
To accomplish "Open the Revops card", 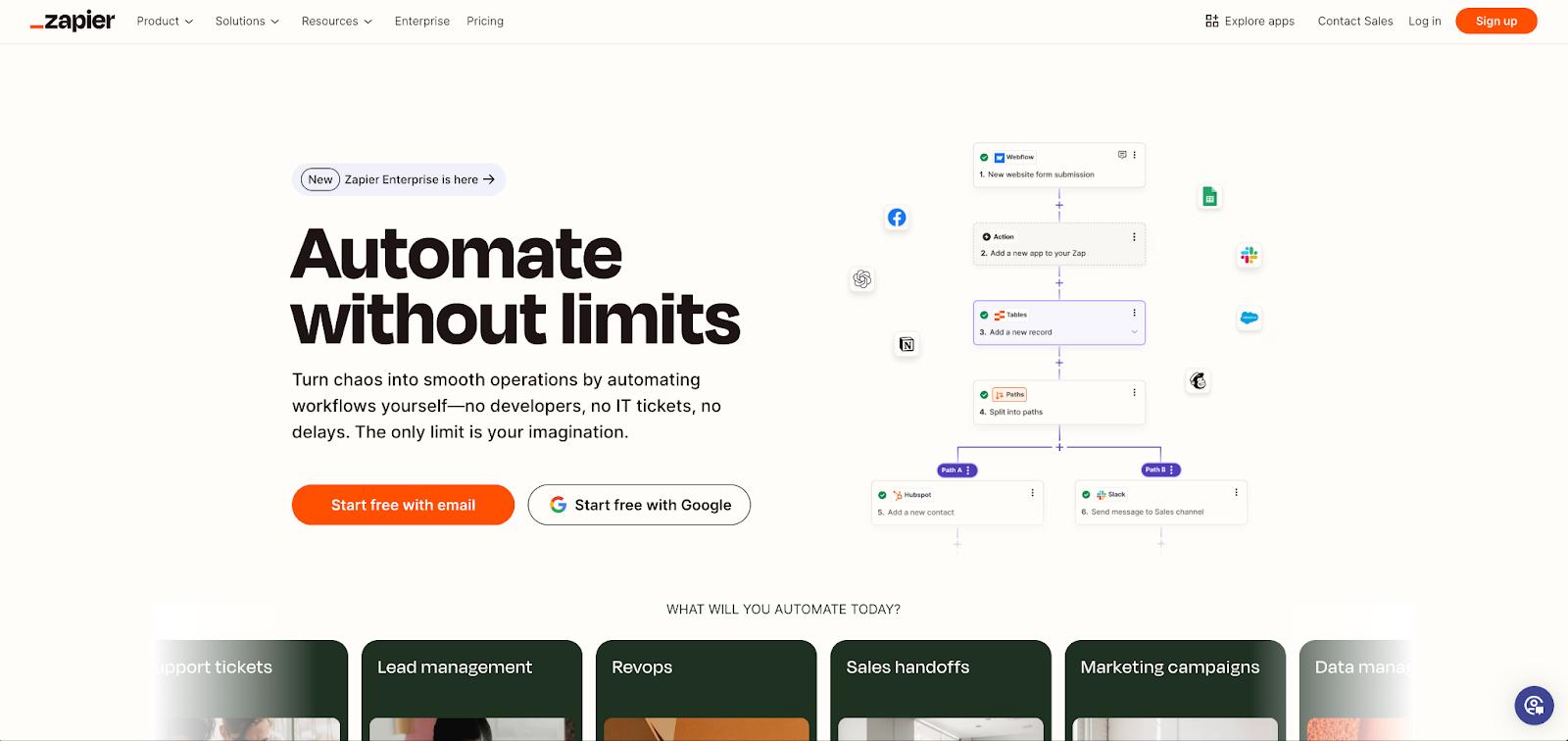I will click(706, 690).
